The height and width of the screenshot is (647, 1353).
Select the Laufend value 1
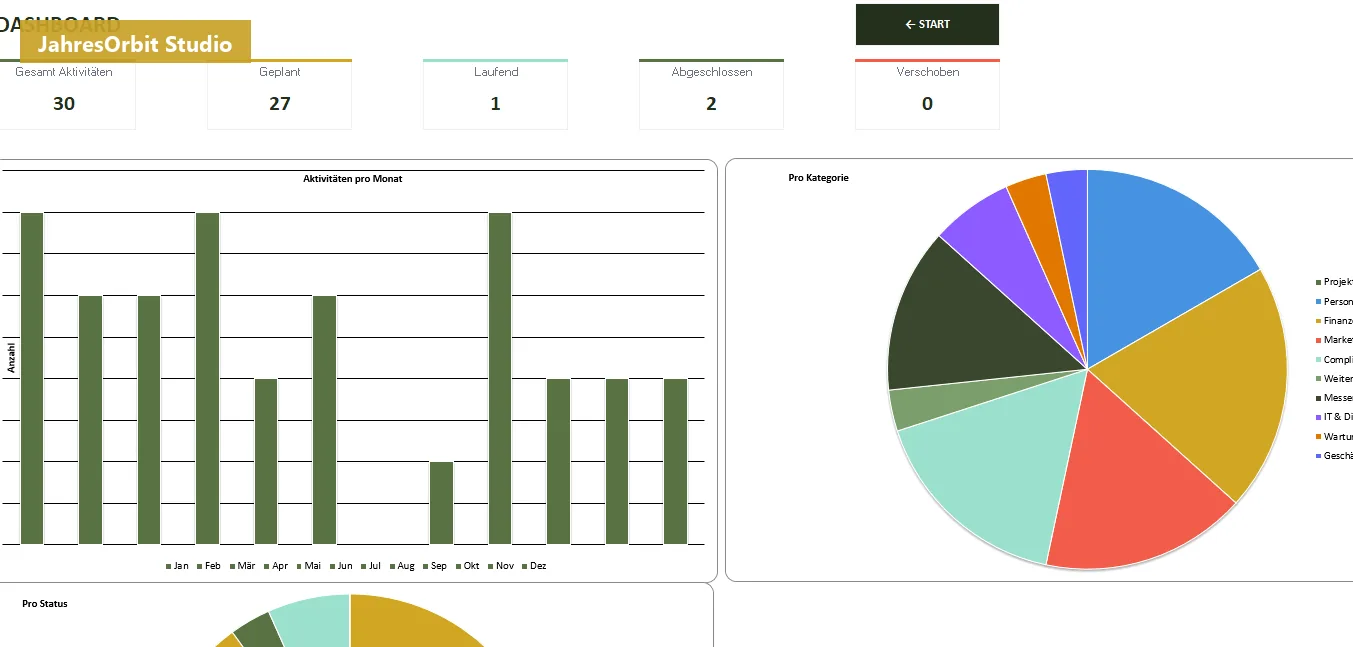[x=496, y=104]
